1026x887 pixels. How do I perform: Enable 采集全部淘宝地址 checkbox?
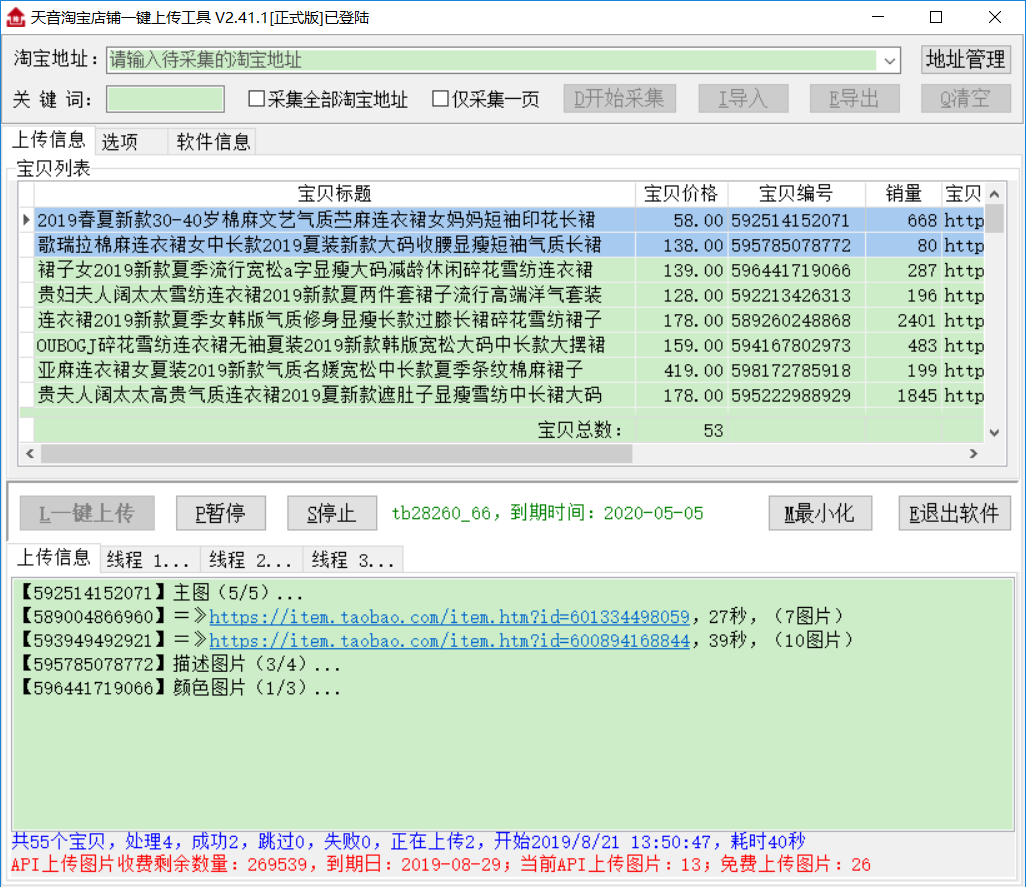pos(257,99)
